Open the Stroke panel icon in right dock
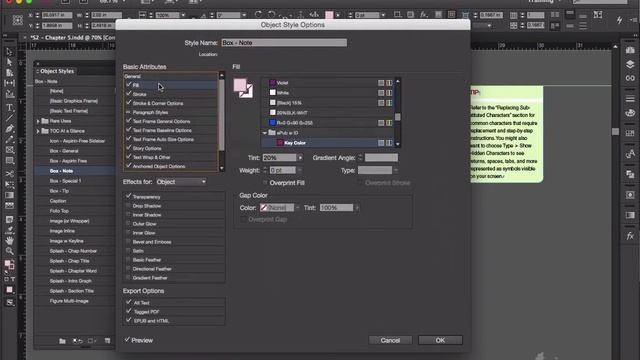640x360 pixels. [630, 98]
